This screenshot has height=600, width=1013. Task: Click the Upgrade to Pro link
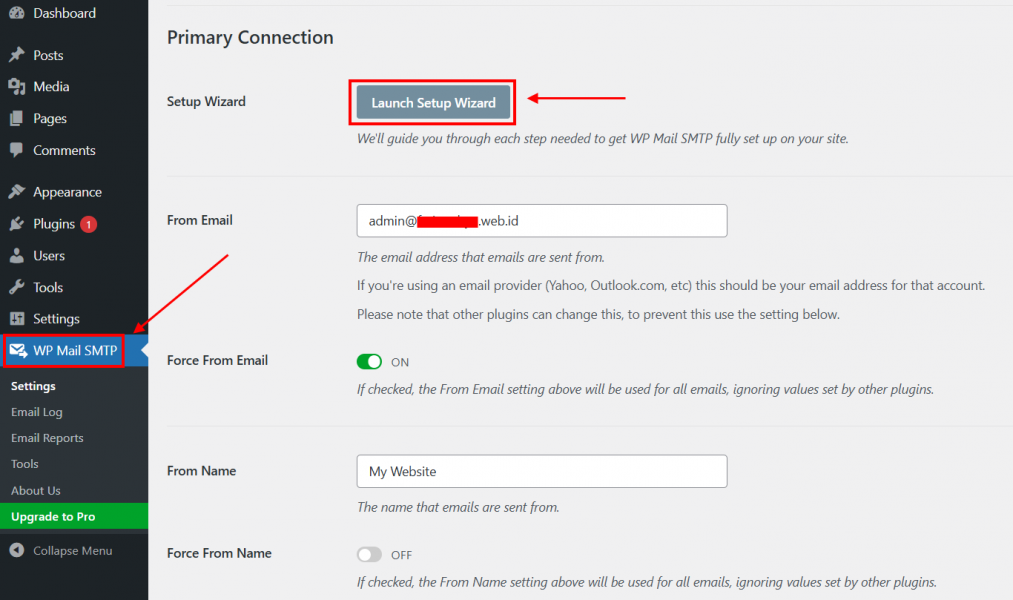click(x=53, y=517)
